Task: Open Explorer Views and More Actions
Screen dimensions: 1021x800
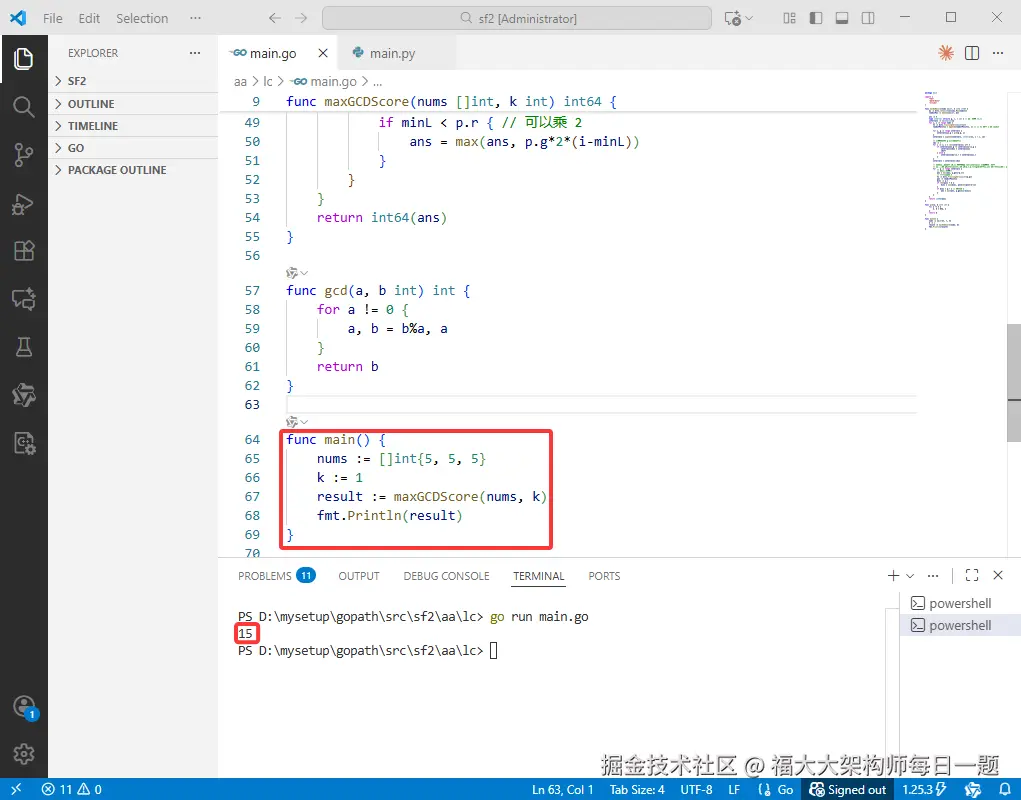Action: (195, 53)
